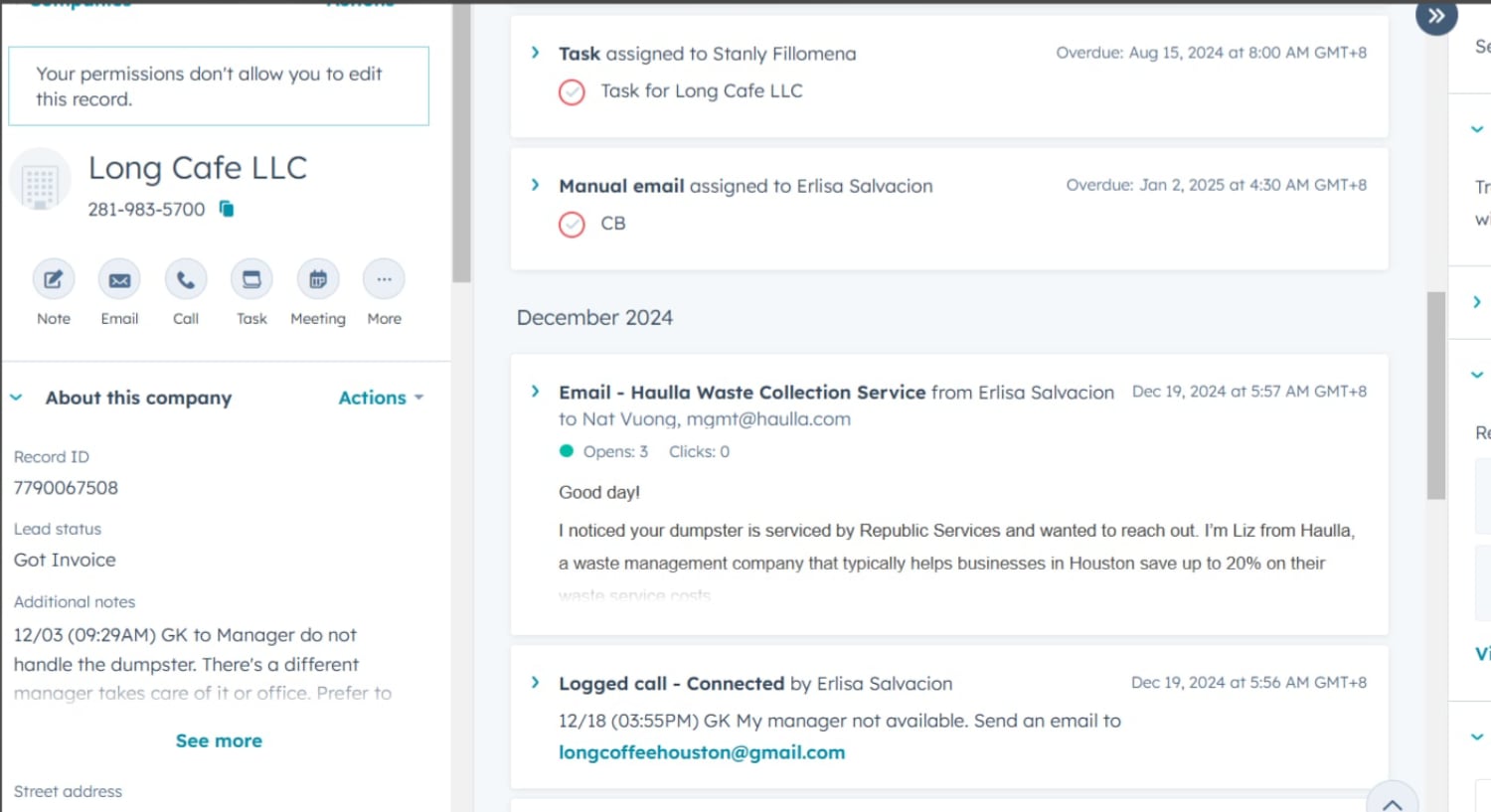
Task: Collapse the About this company section
Action: point(16,398)
